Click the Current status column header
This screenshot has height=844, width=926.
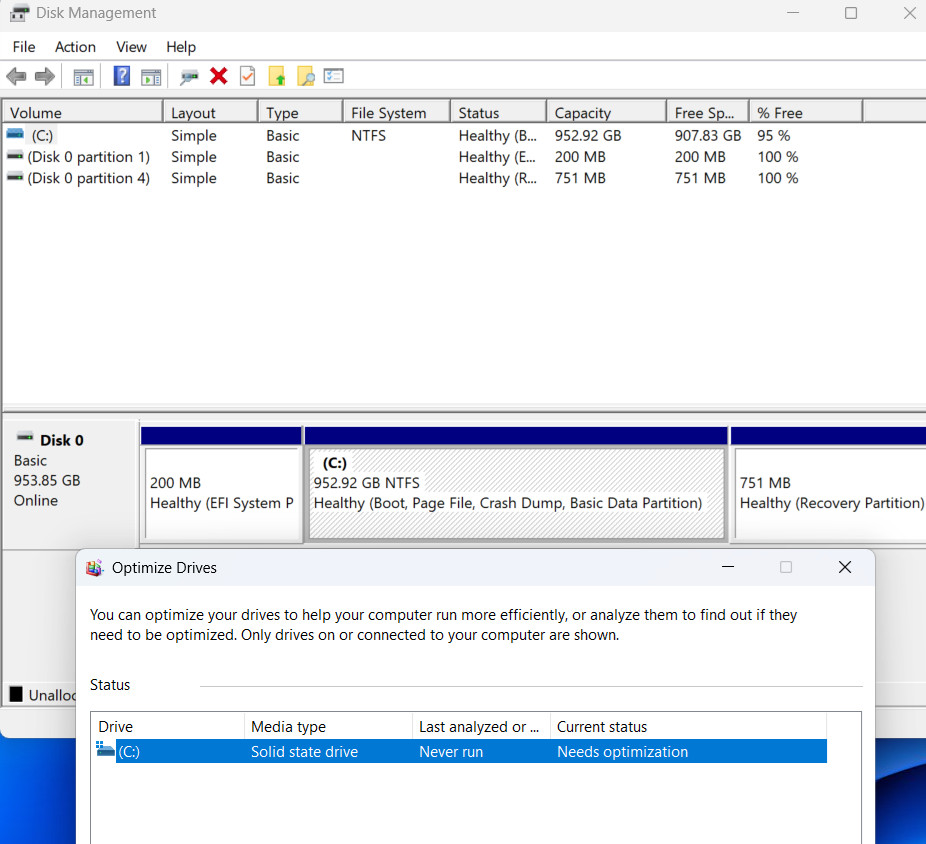tap(688, 726)
